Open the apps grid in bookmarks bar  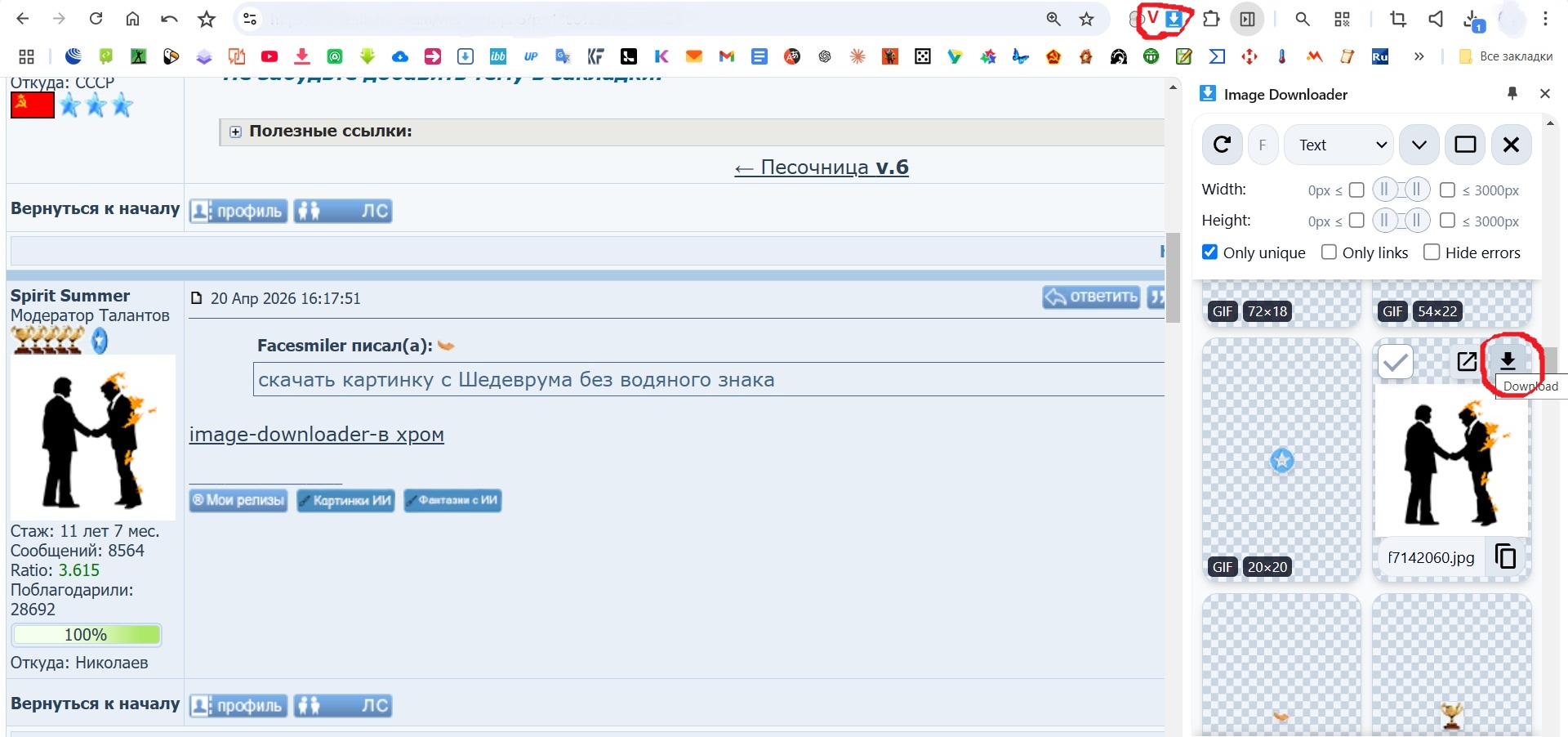(26, 56)
